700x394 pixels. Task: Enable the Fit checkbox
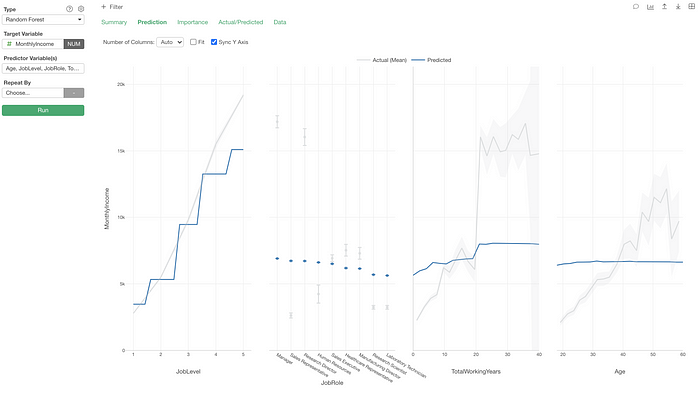tap(193, 42)
